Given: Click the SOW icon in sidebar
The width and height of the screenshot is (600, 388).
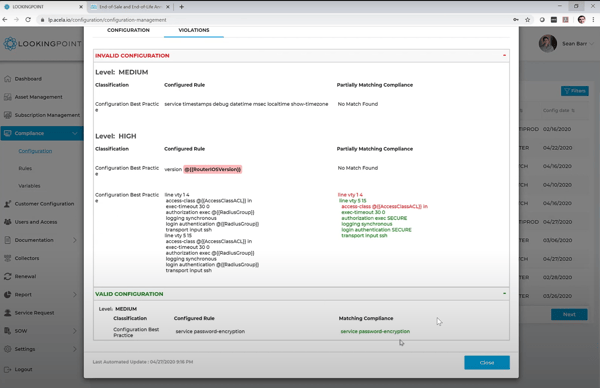Looking at the screenshot, I should pos(8,331).
